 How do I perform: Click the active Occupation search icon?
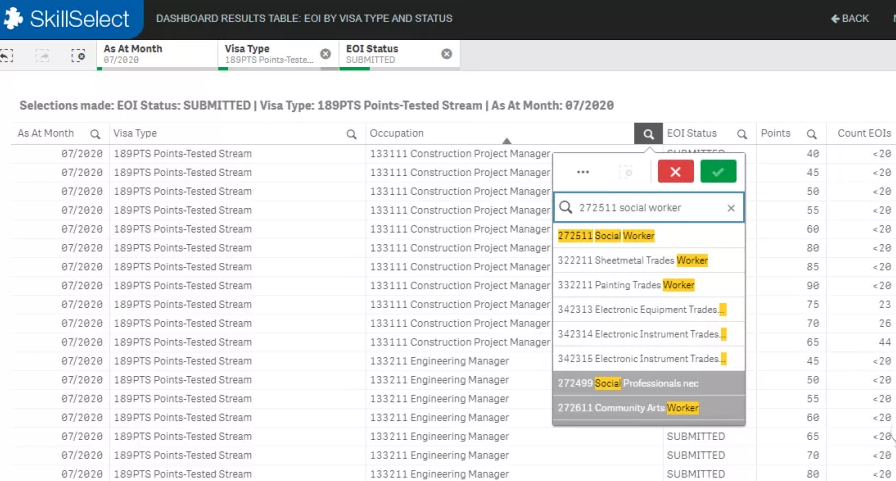tap(648, 134)
